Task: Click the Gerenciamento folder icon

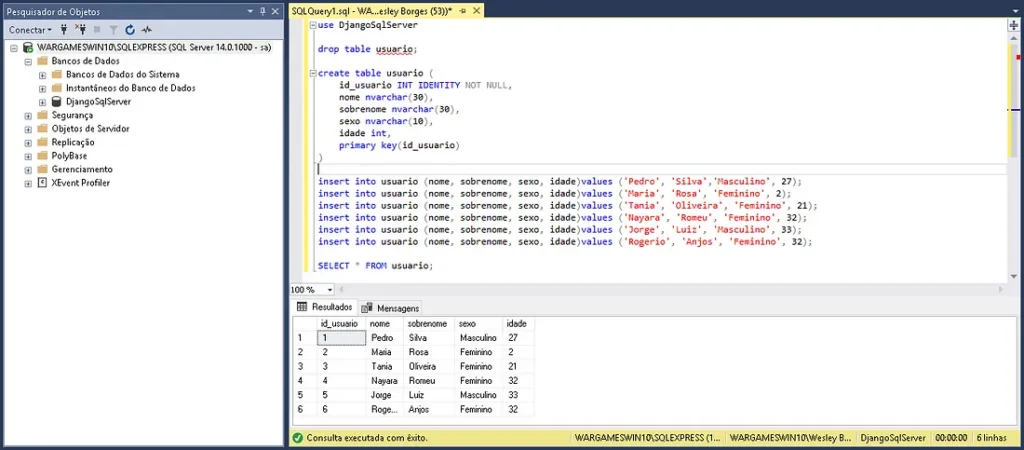Action: pyautogui.click(x=42, y=169)
